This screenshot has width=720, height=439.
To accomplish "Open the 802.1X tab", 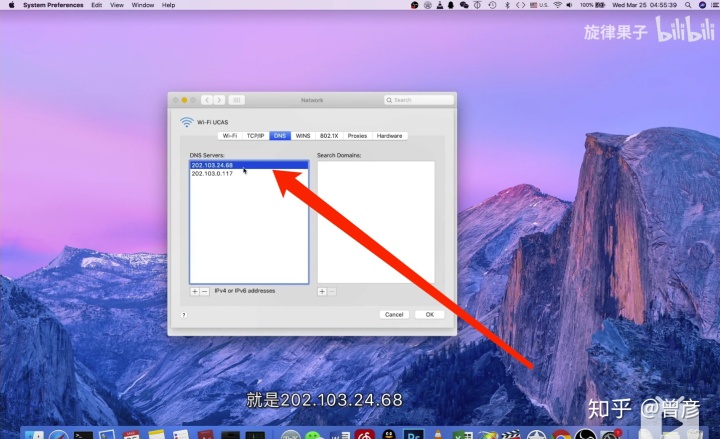I will 329,136.
